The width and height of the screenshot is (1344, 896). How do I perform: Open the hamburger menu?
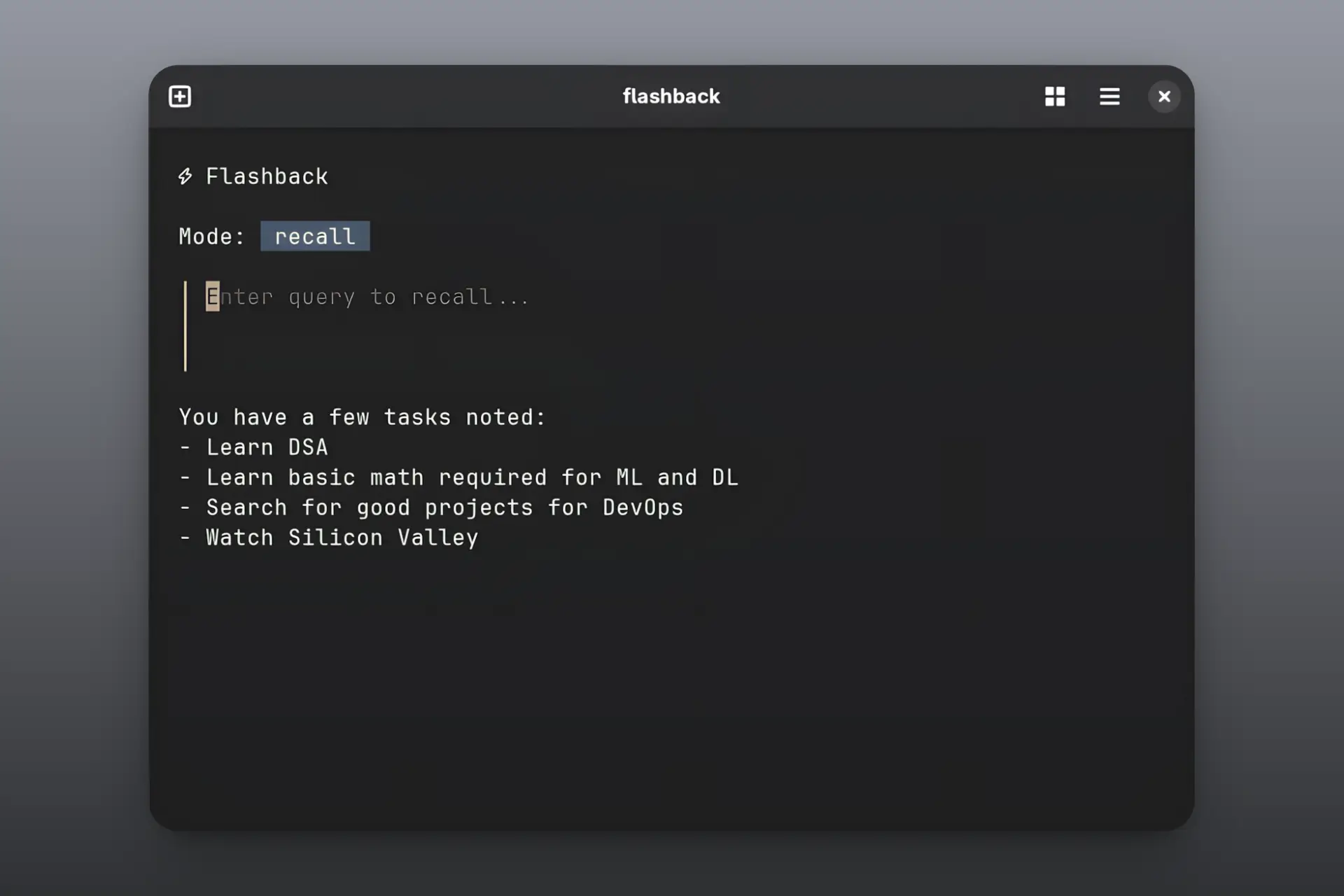point(1109,96)
